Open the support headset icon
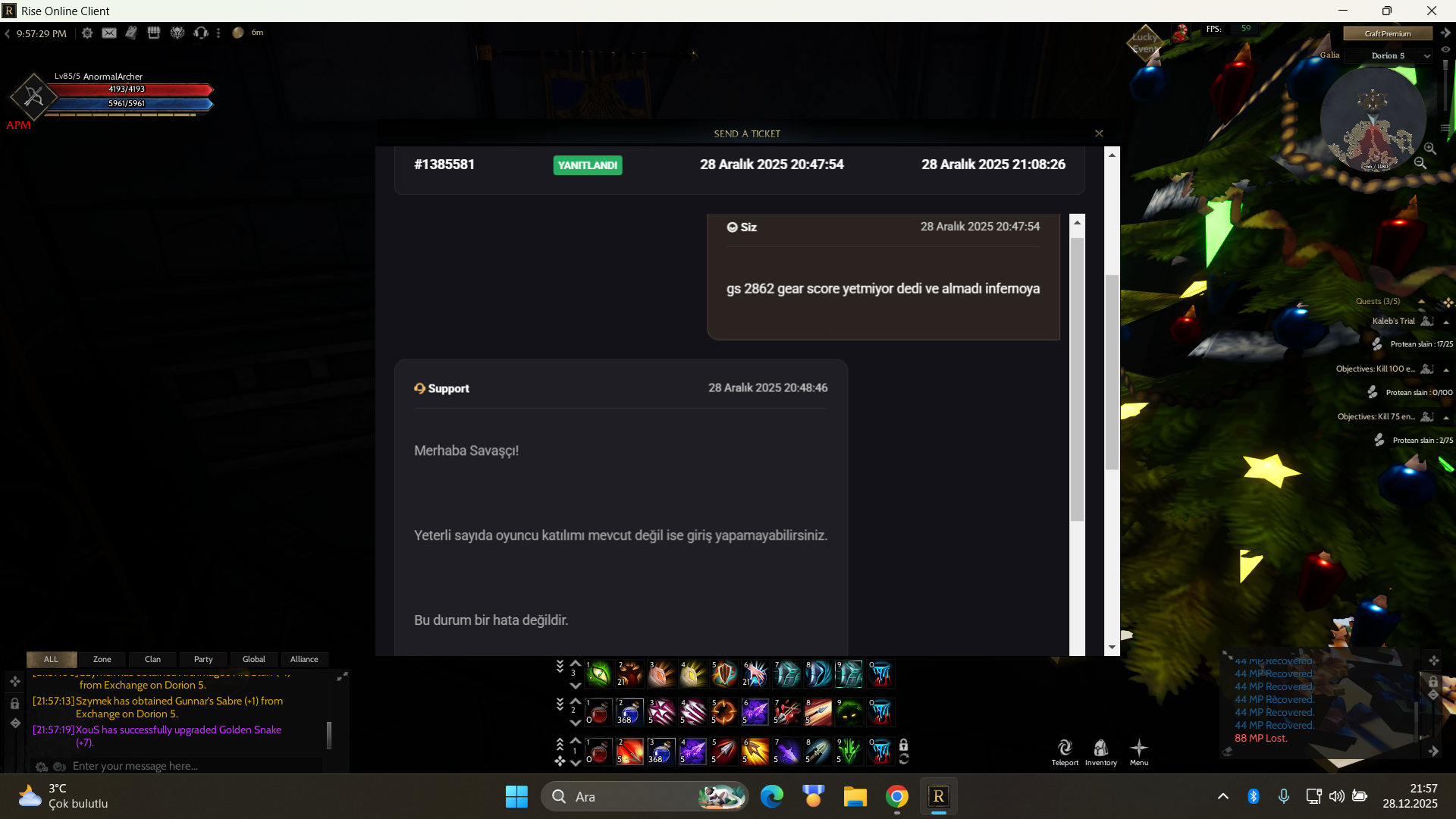This screenshot has width=1456, height=819. [x=201, y=33]
